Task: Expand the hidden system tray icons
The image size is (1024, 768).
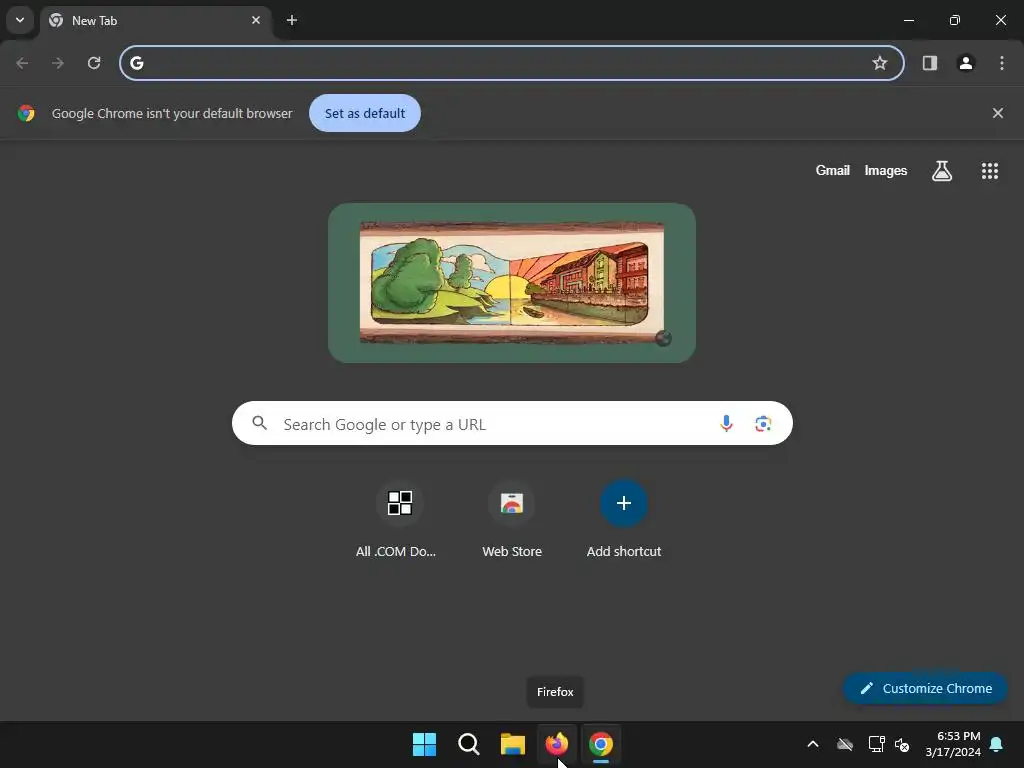Action: pyautogui.click(x=812, y=744)
